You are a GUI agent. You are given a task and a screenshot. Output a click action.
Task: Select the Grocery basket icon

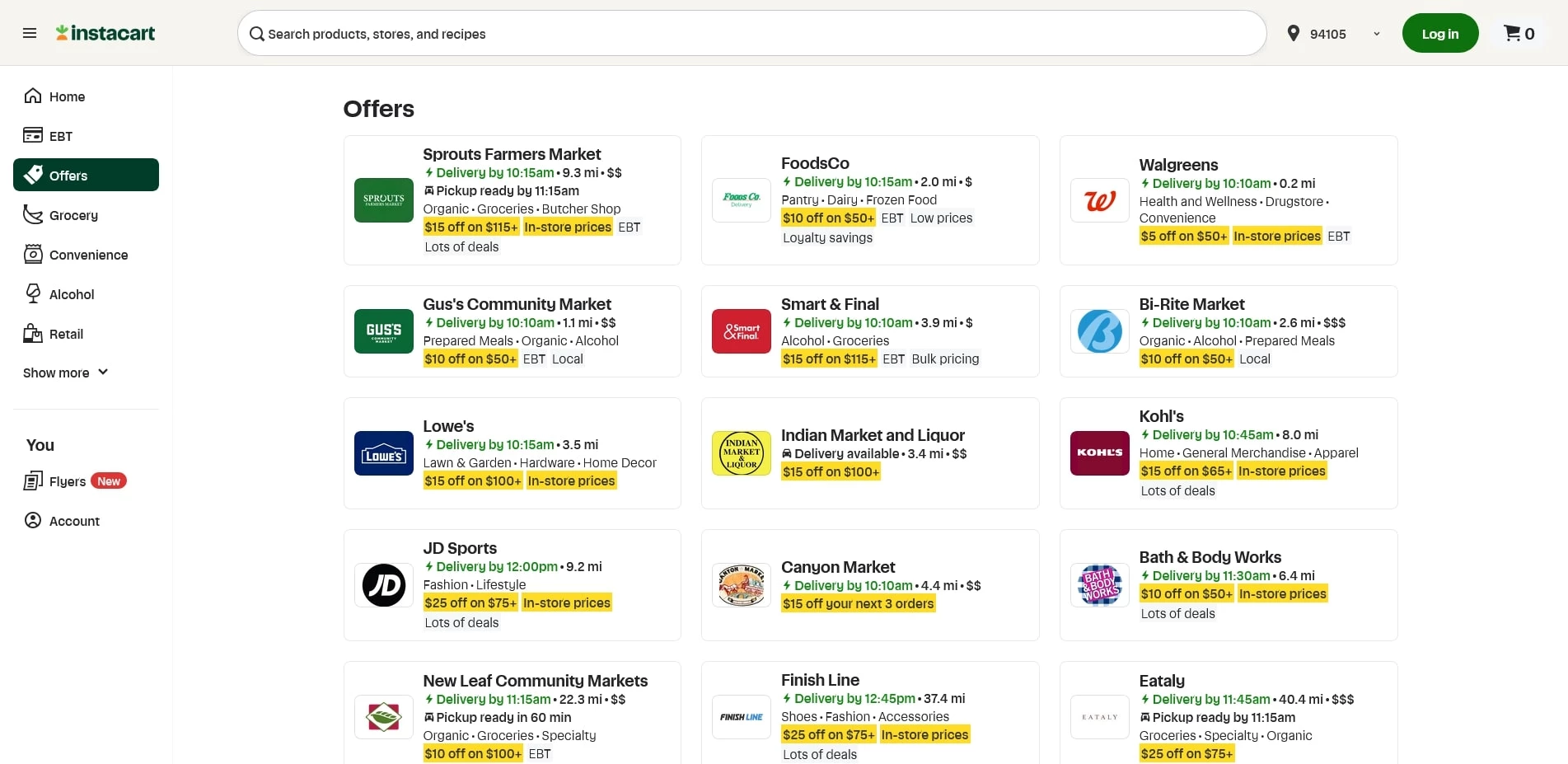click(x=33, y=214)
